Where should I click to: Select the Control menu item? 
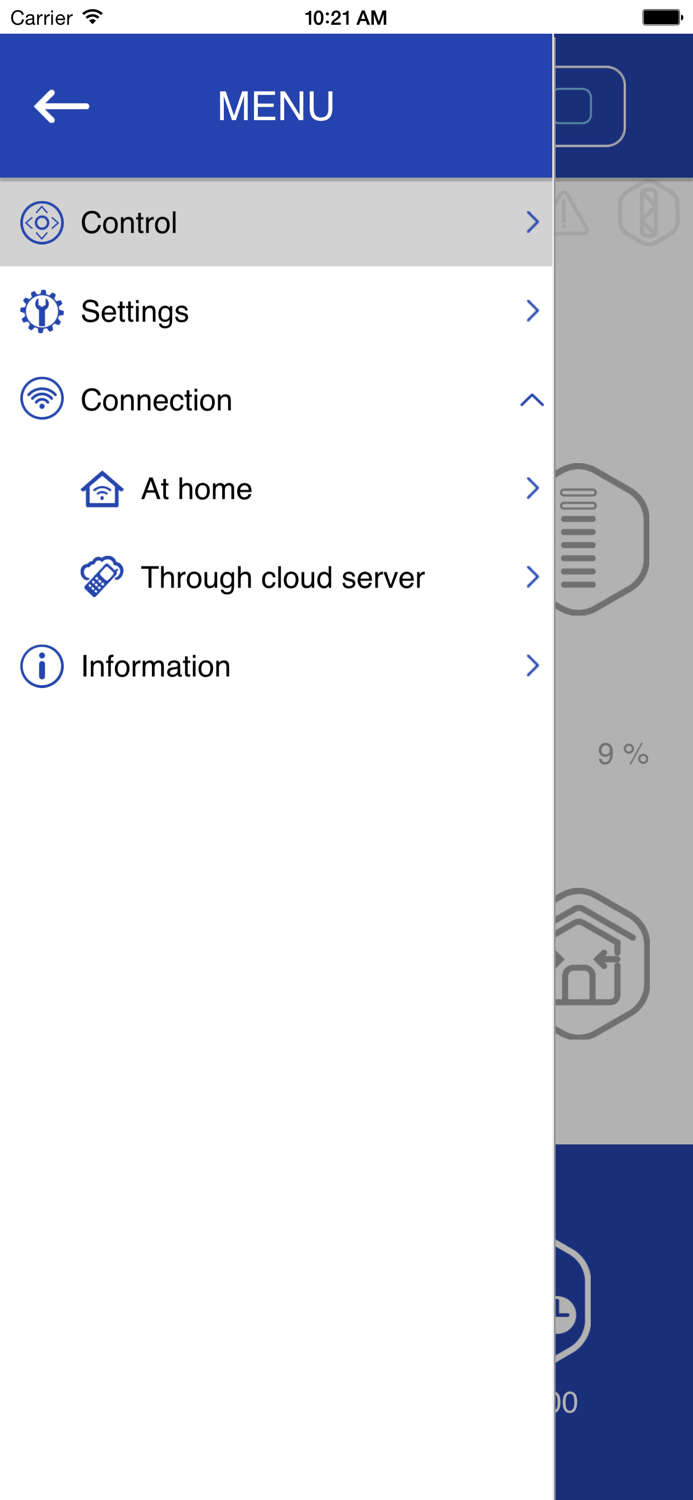point(129,223)
